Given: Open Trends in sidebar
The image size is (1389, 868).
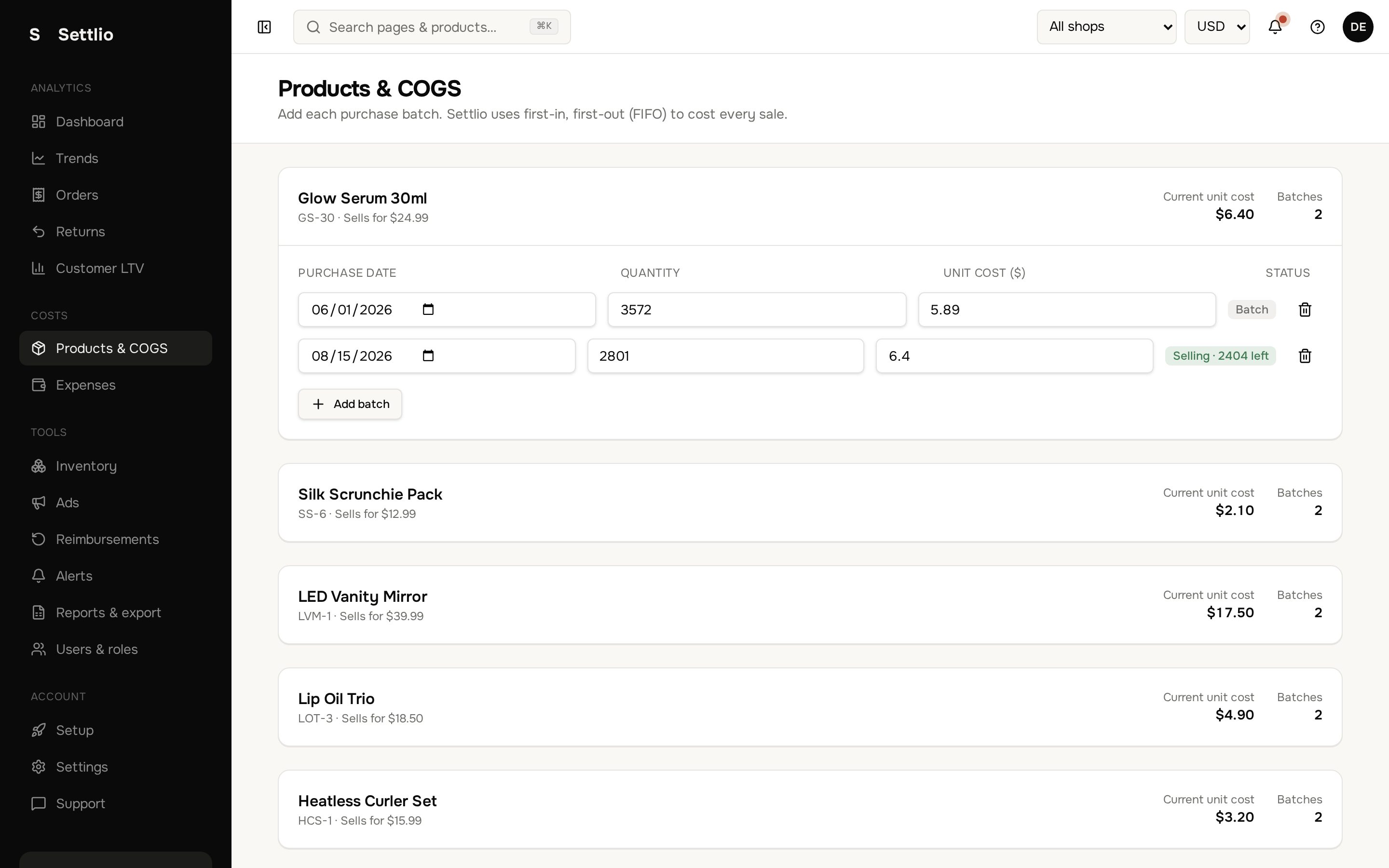Looking at the screenshot, I should click(115, 159).
